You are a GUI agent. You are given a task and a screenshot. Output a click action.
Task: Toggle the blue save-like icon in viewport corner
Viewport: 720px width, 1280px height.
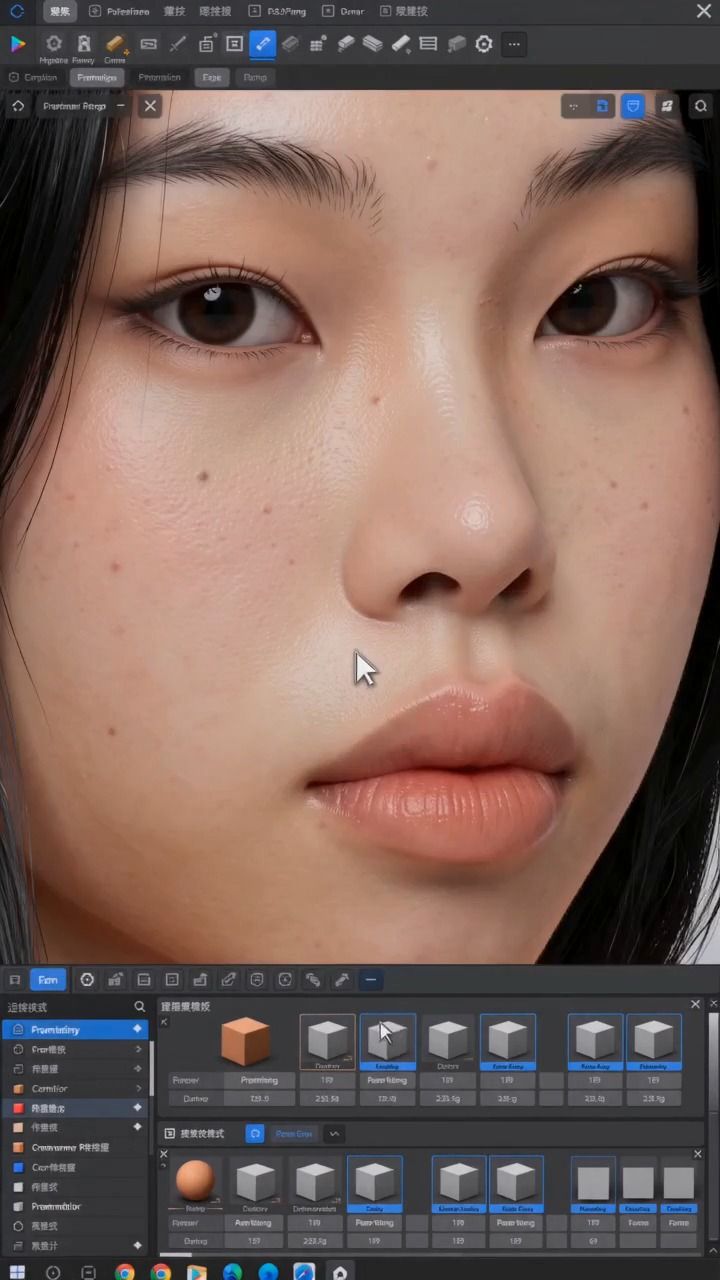click(602, 105)
